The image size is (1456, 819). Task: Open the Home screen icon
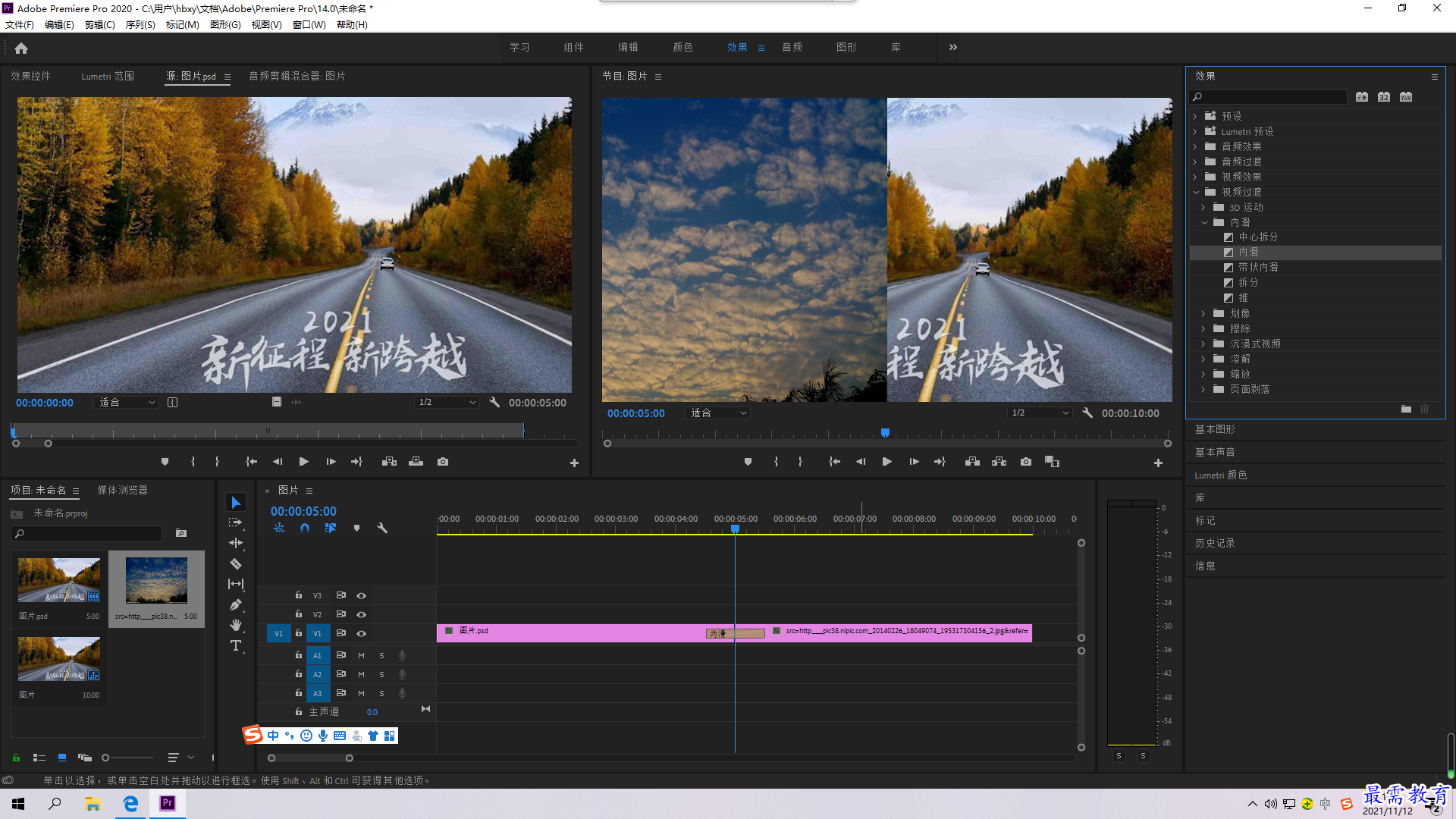[x=21, y=48]
